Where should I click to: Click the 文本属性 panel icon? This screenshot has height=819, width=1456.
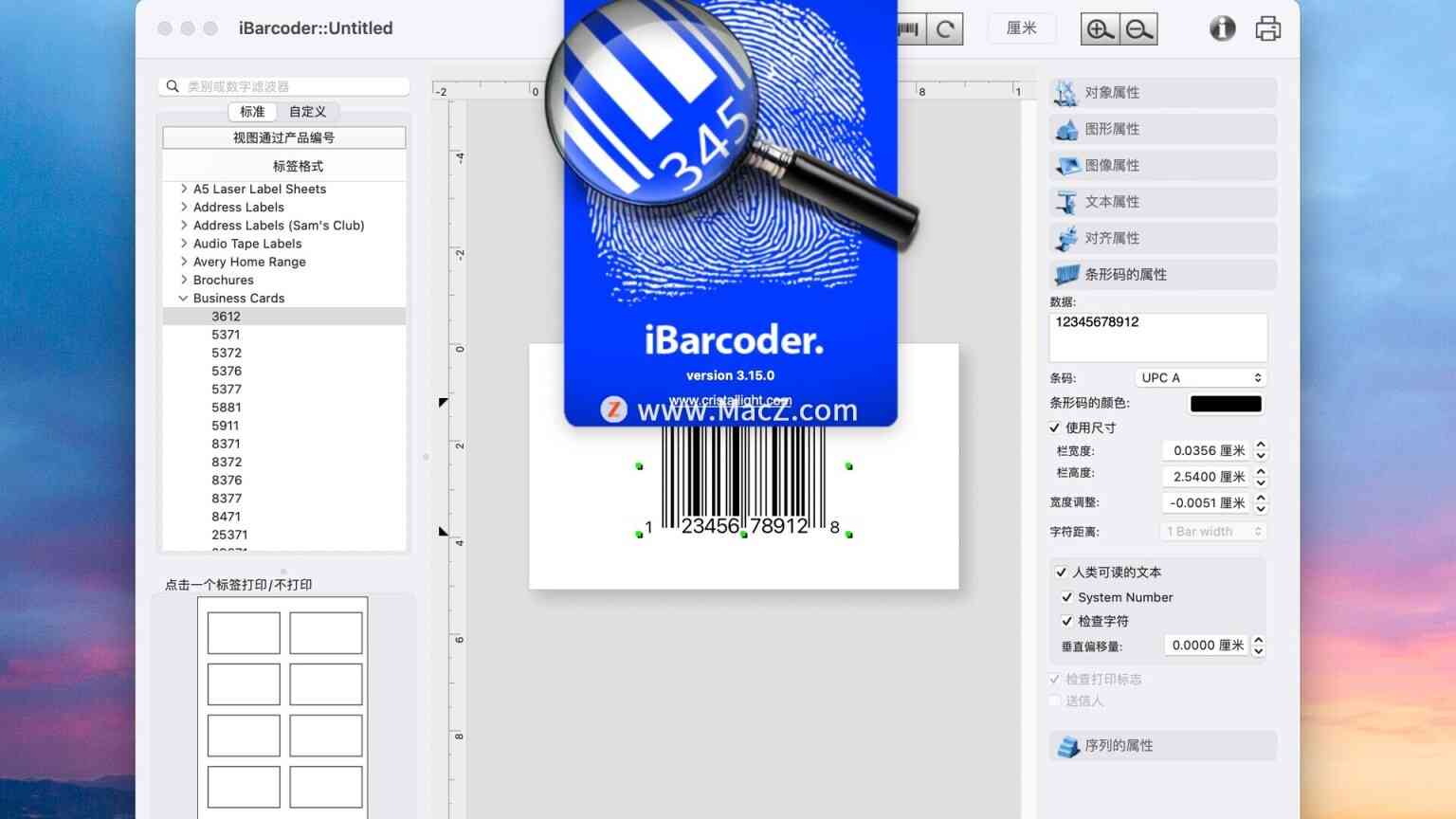pyautogui.click(x=1066, y=202)
